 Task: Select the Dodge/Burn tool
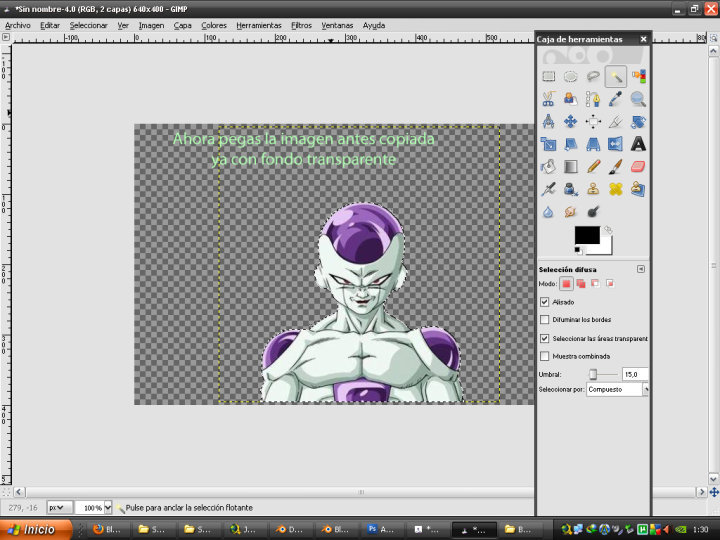coord(593,212)
